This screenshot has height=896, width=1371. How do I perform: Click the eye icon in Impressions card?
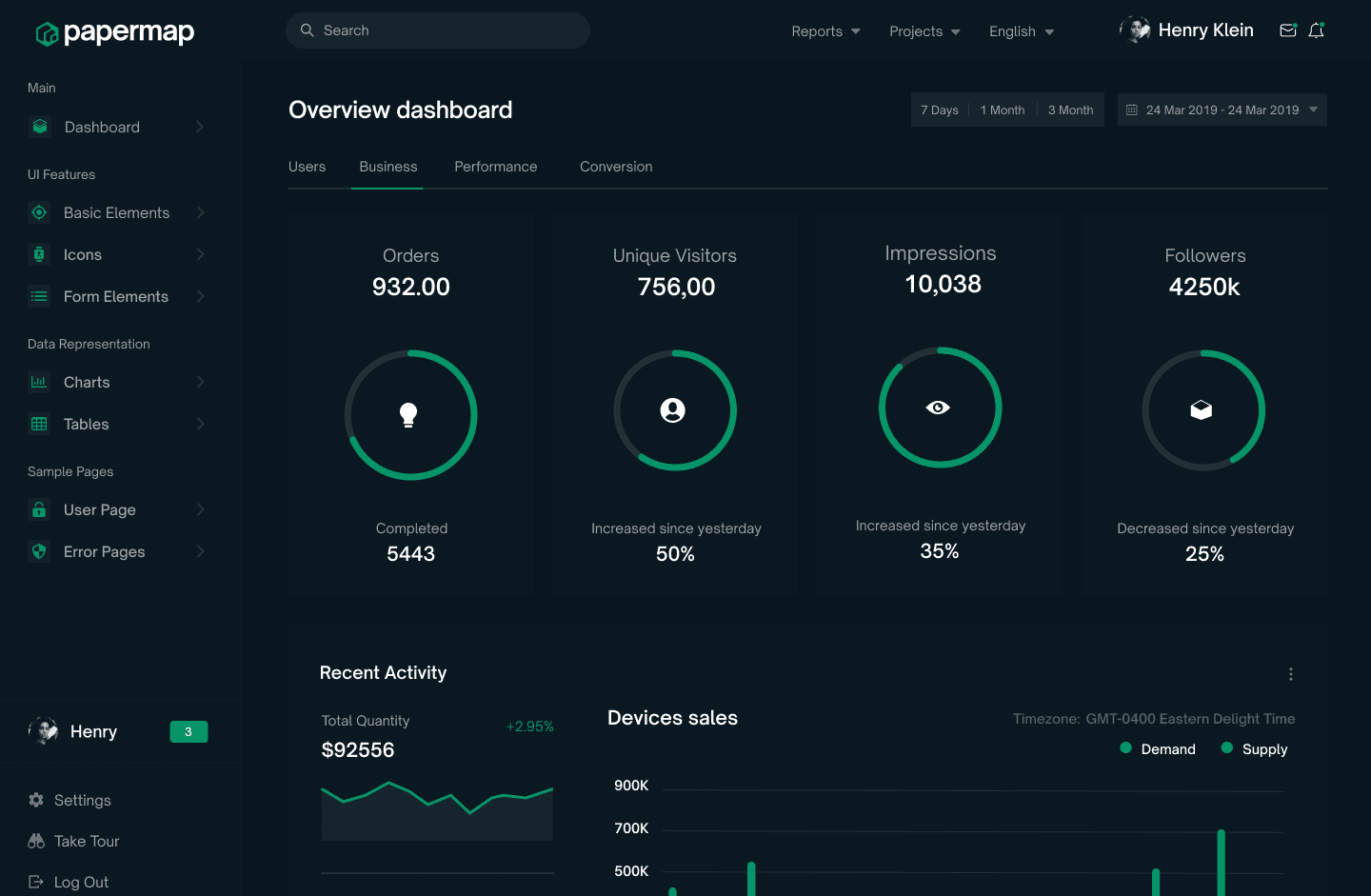coord(938,408)
